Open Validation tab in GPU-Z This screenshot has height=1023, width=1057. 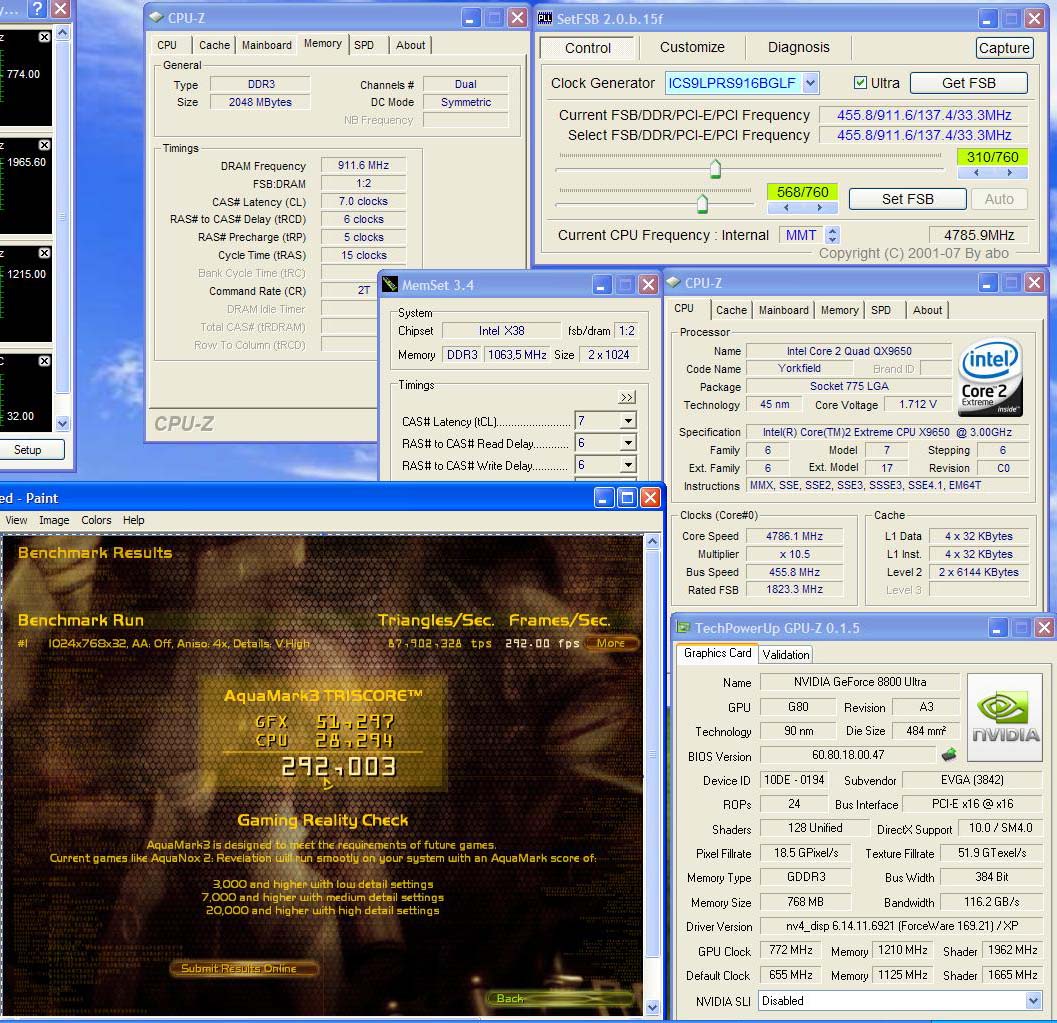click(785, 654)
